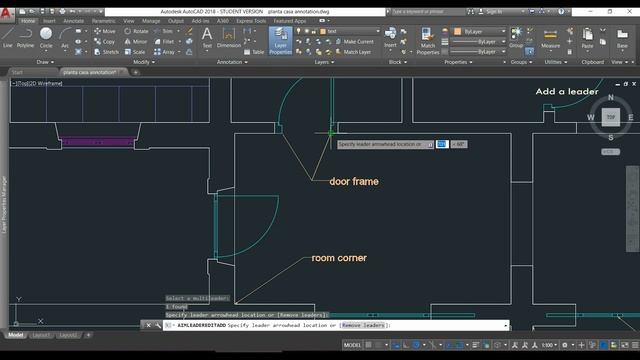Click the Group tool
The image size is (640, 360).
[x=516, y=38]
